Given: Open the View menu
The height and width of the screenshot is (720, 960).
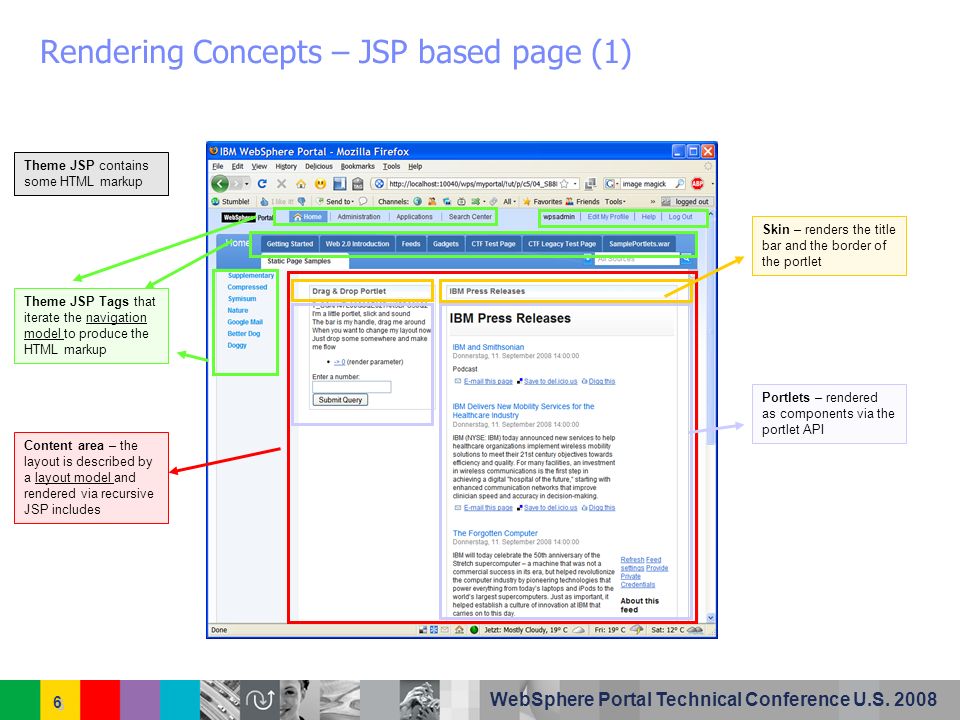Looking at the screenshot, I should click(x=260, y=167).
